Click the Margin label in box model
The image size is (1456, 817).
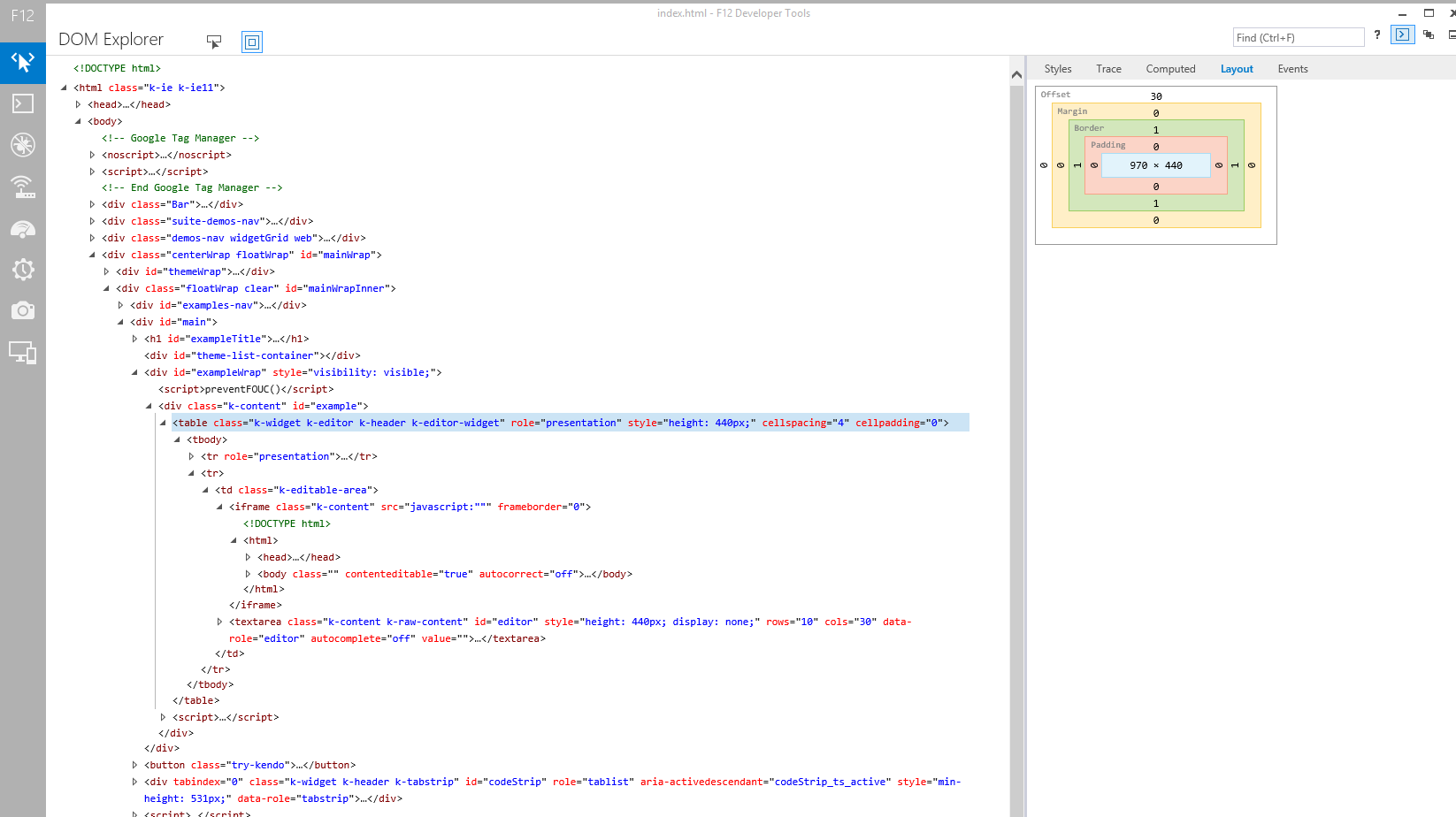click(x=1072, y=111)
